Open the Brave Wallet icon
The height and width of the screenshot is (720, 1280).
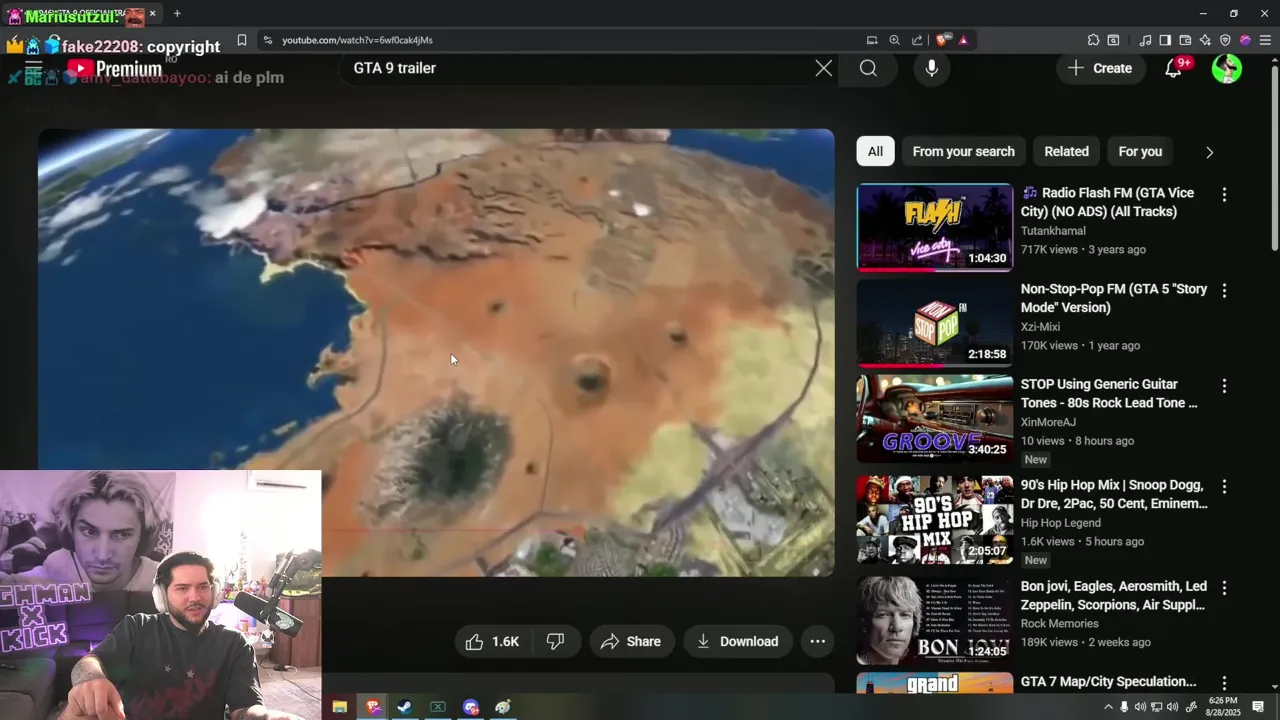1185,40
